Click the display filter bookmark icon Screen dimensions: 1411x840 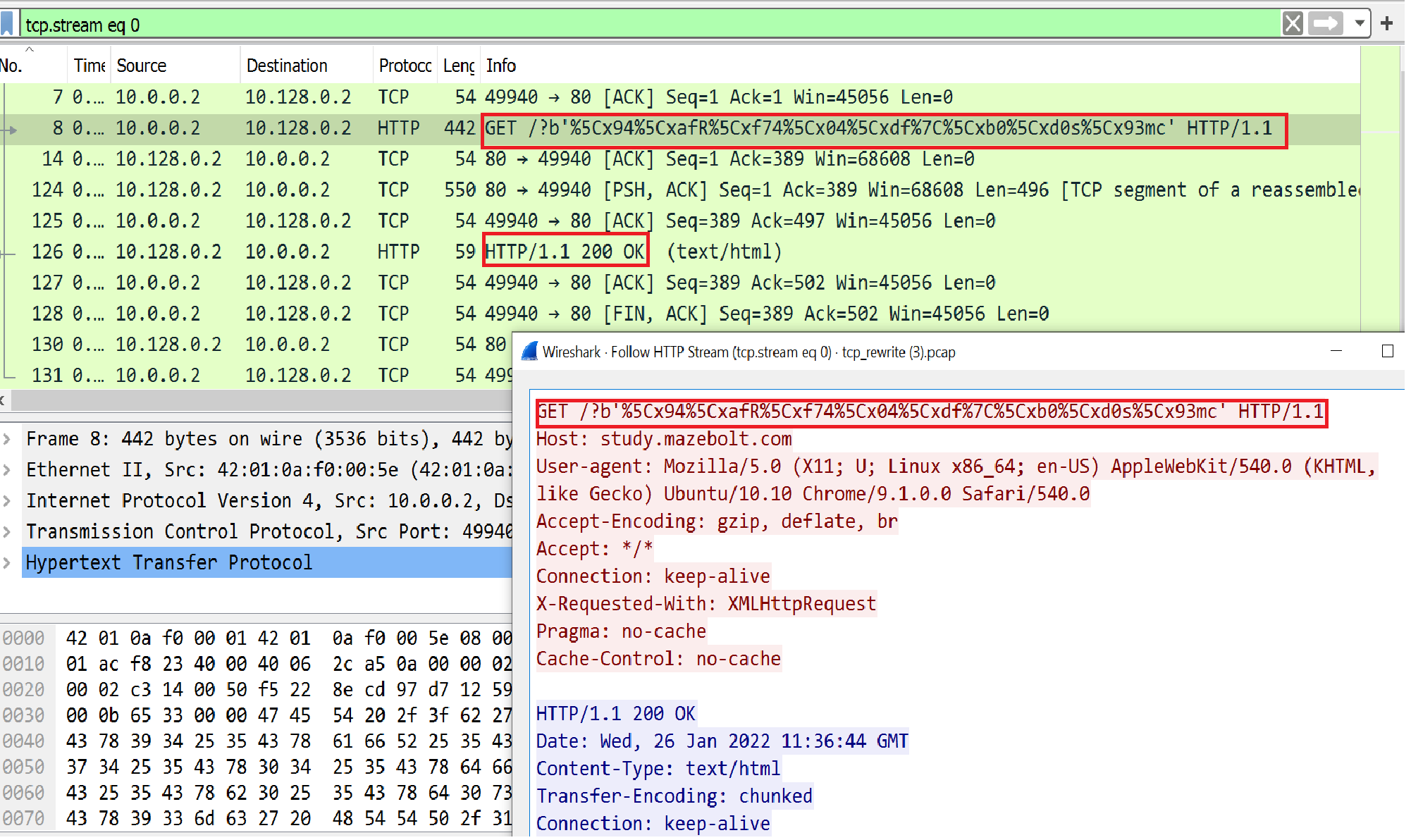pyautogui.click(x=7, y=23)
